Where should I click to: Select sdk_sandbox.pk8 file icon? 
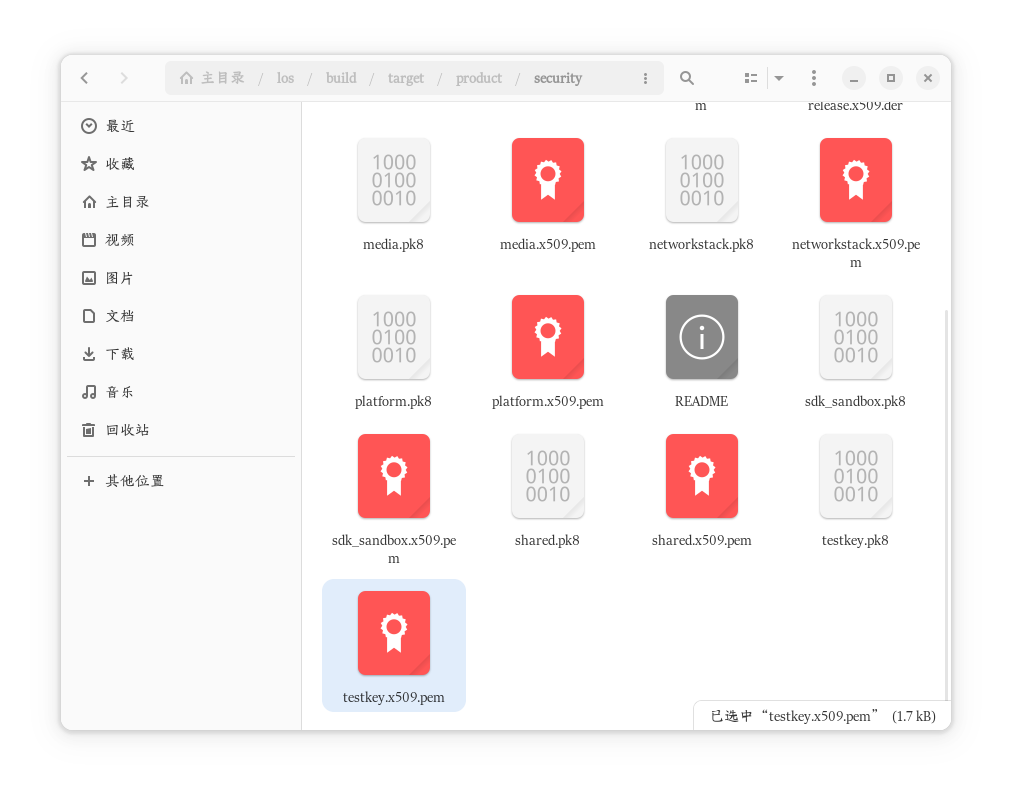point(856,337)
